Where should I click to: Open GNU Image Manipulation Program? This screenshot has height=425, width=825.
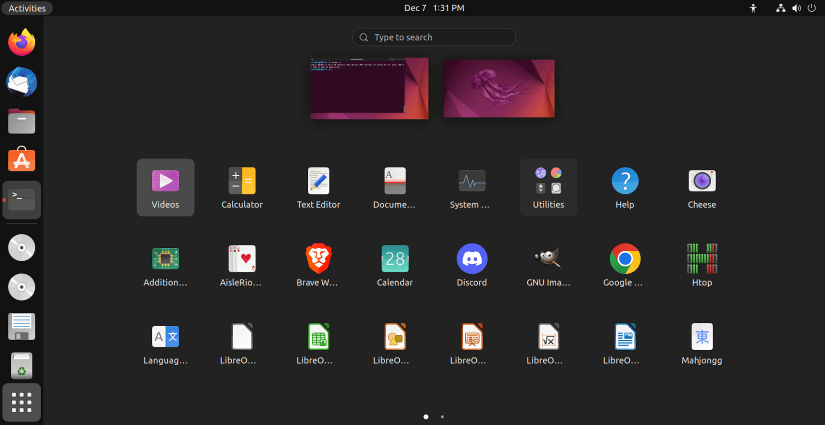point(548,265)
